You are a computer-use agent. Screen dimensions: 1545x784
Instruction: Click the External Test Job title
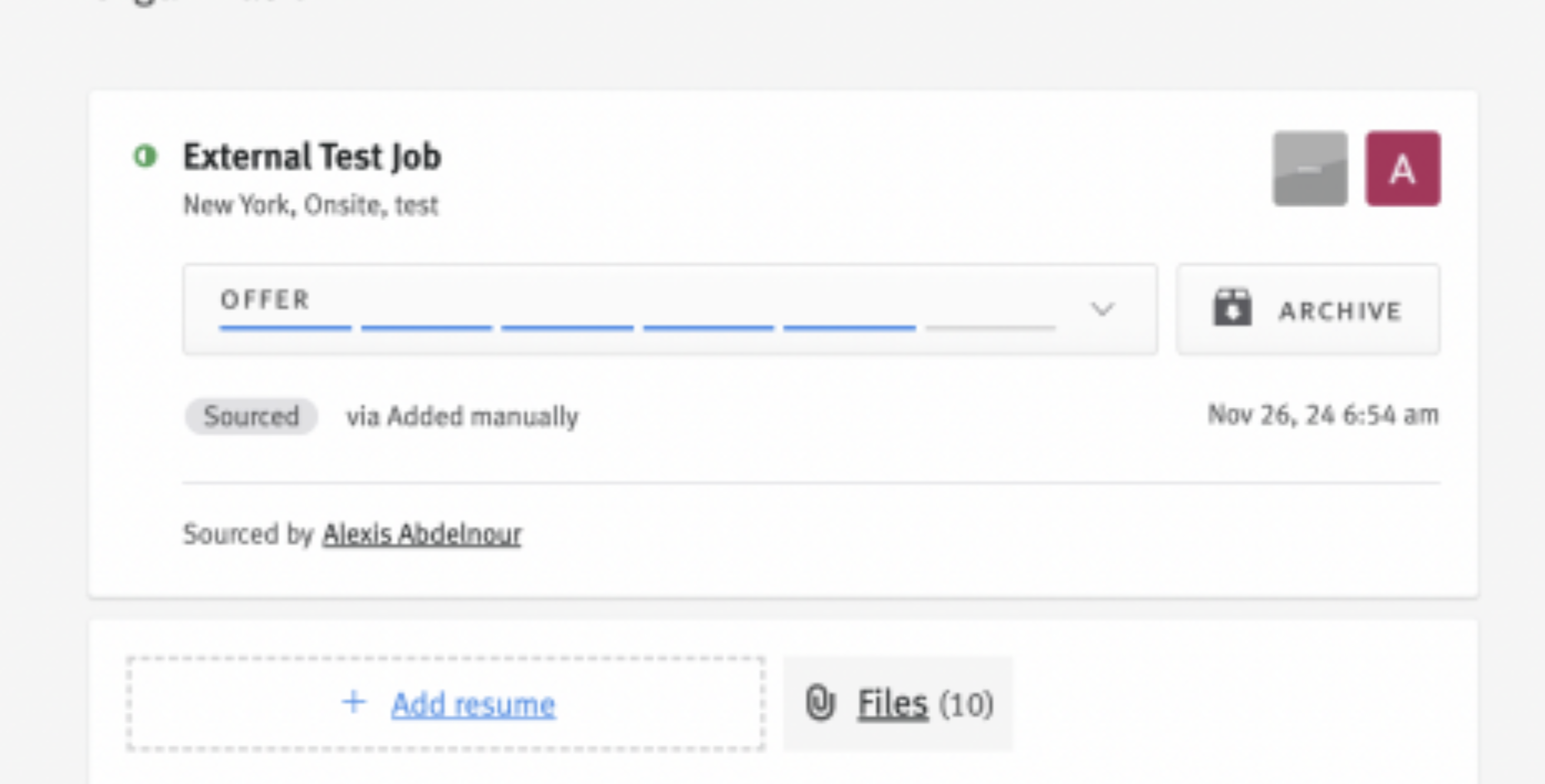312,157
